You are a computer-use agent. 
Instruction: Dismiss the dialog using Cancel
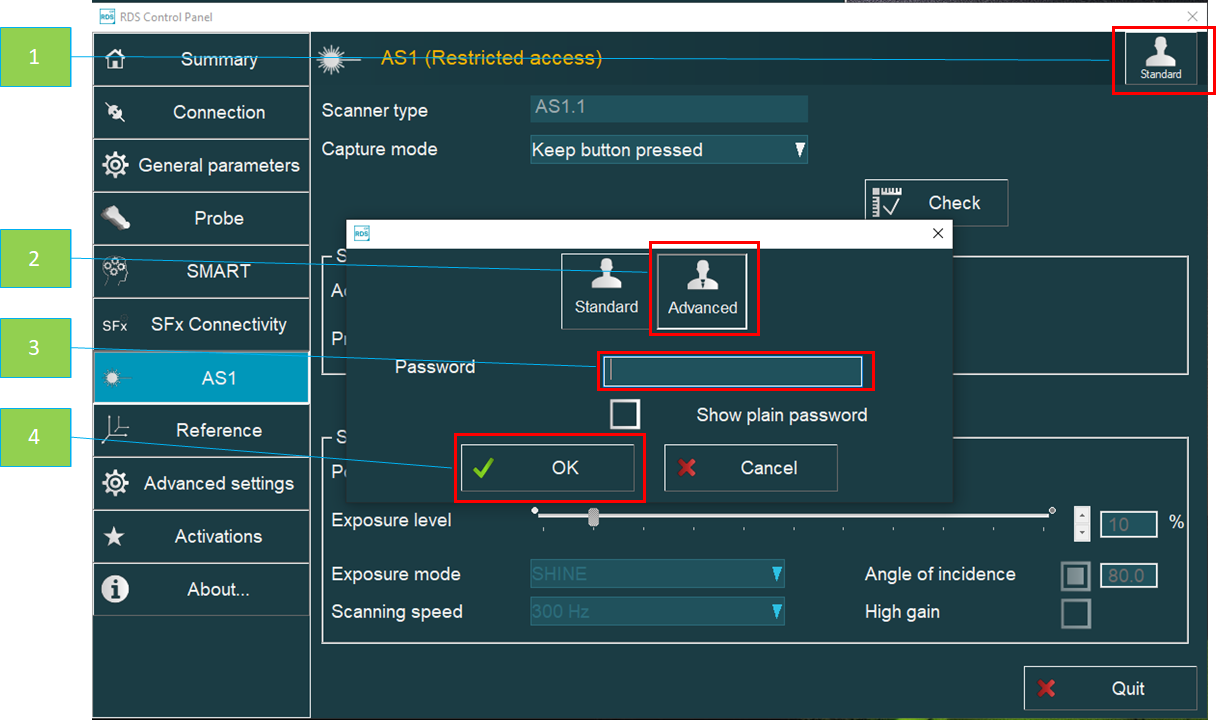click(x=750, y=467)
